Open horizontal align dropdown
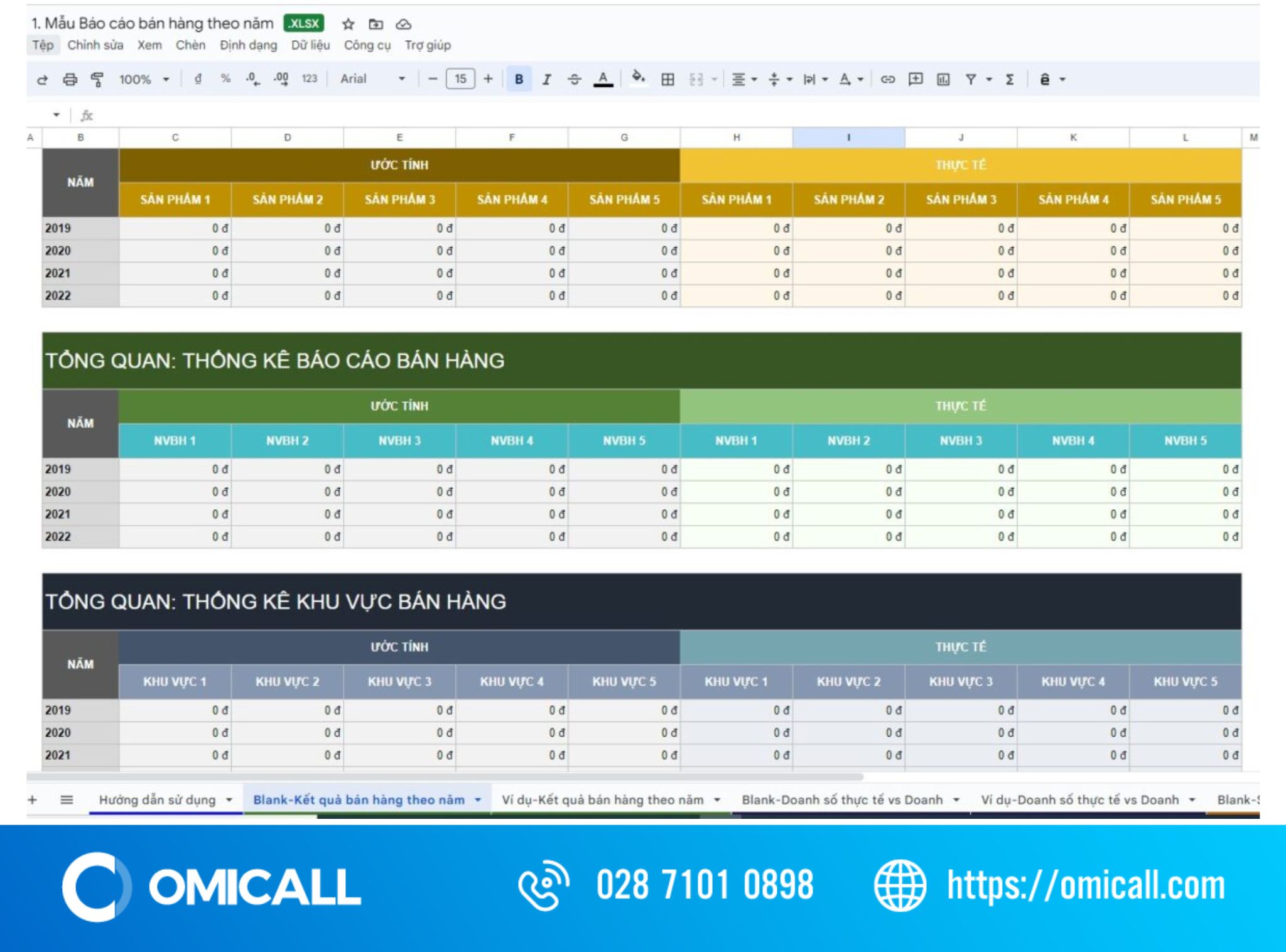This screenshot has height=952, width=1286. point(745,79)
